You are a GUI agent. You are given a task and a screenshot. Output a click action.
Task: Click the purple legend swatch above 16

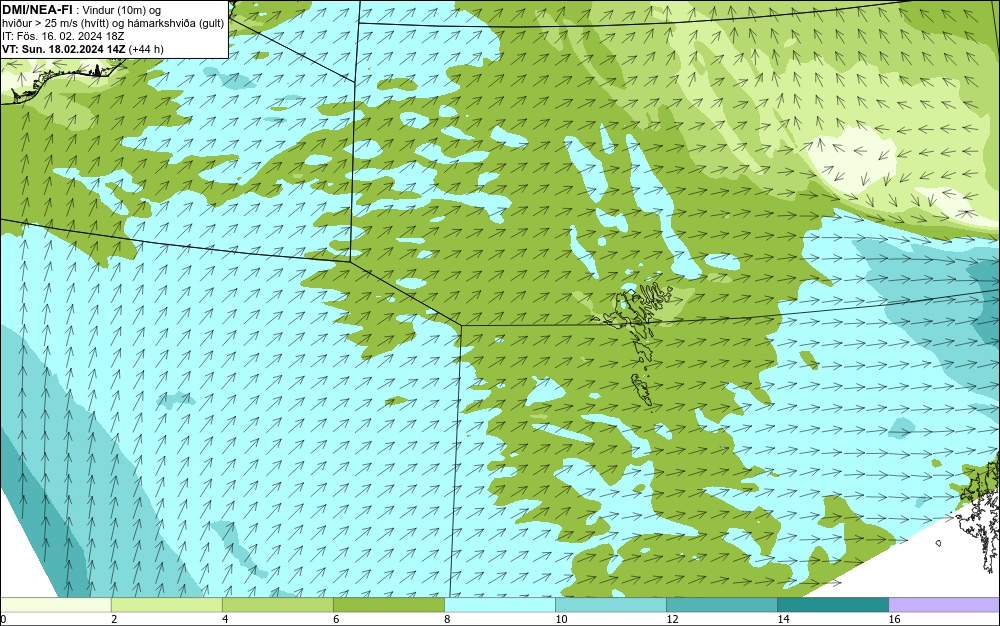[944, 604]
